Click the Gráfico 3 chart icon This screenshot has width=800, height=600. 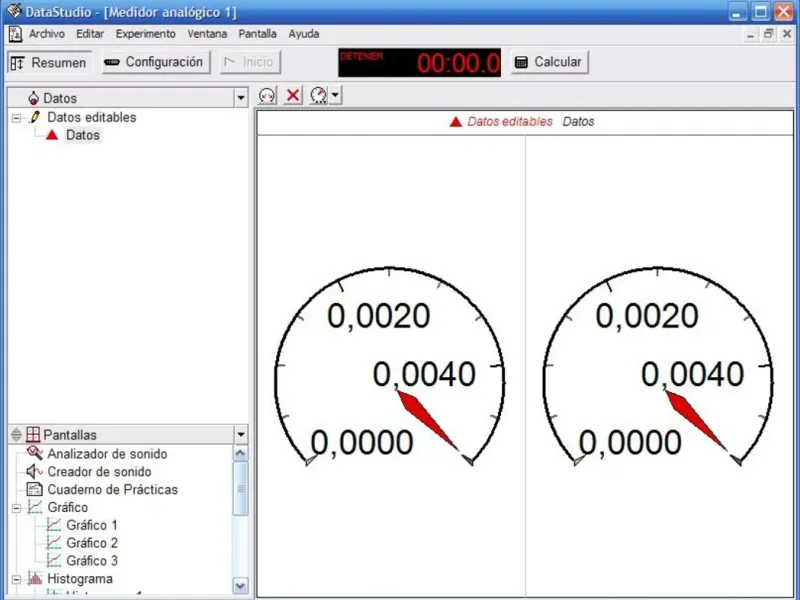coord(54,561)
